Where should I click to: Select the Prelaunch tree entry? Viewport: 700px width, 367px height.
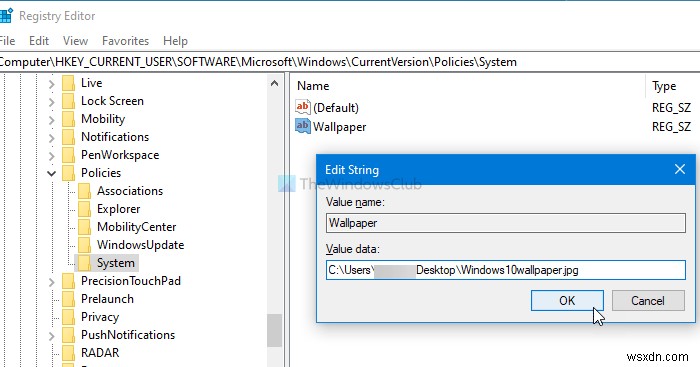click(107, 299)
